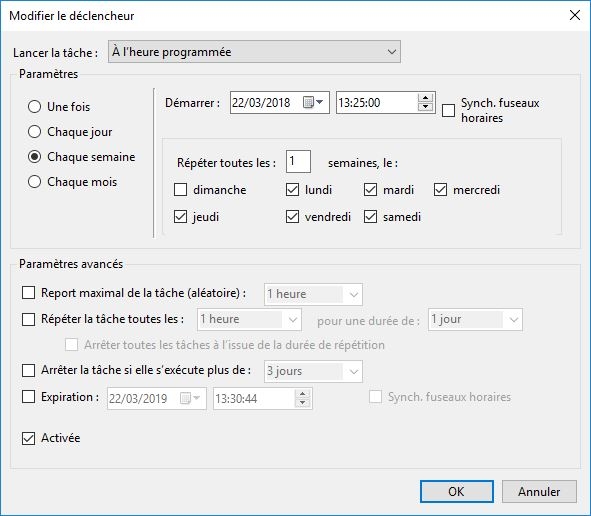Click the OK button
Image resolution: width=591 pixels, height=516 pixels.
pyautogui.click(x=457, y=492)
